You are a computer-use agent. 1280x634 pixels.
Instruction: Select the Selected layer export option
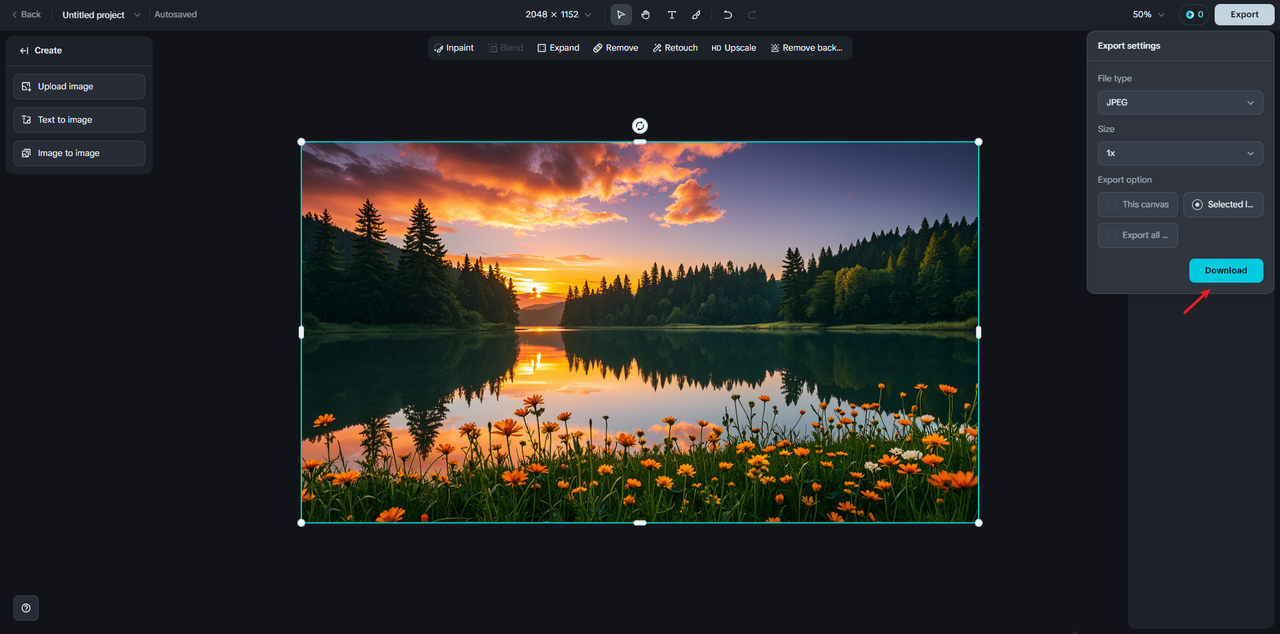[x=1223, y=204]
